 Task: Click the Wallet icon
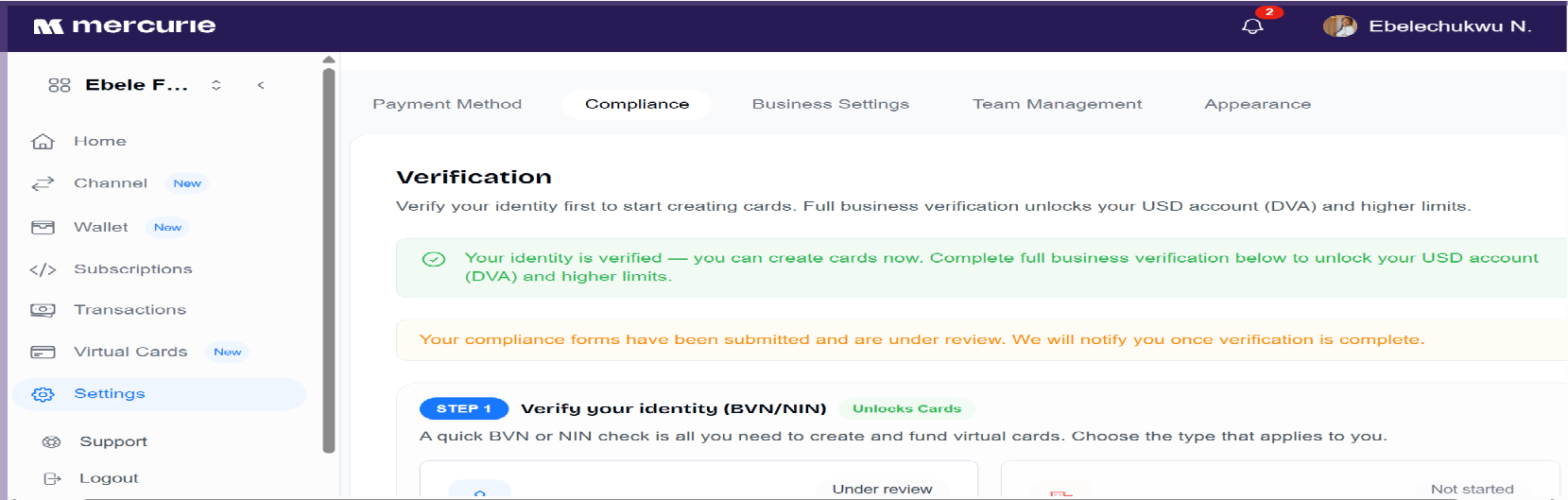(43, 228)
